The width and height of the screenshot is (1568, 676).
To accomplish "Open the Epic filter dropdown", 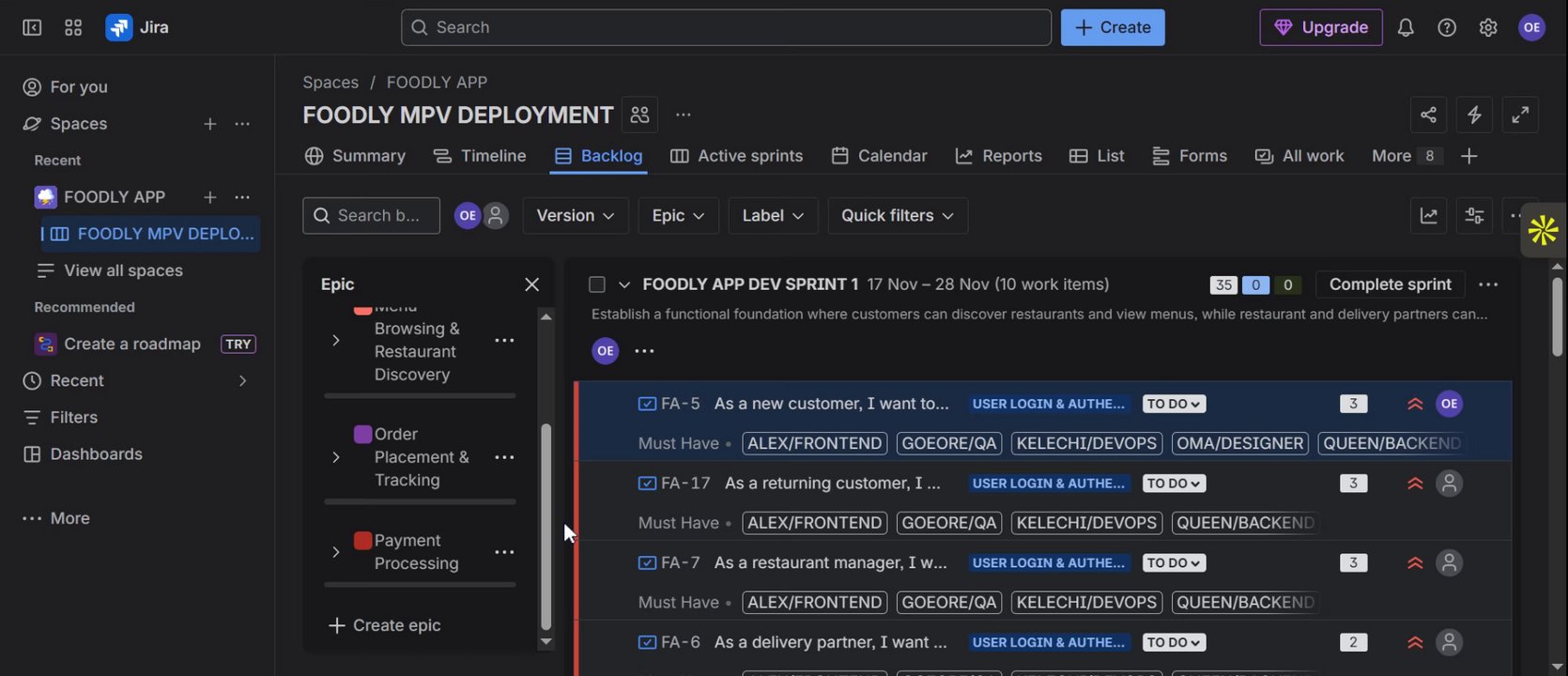I will [x=678, y=216].
